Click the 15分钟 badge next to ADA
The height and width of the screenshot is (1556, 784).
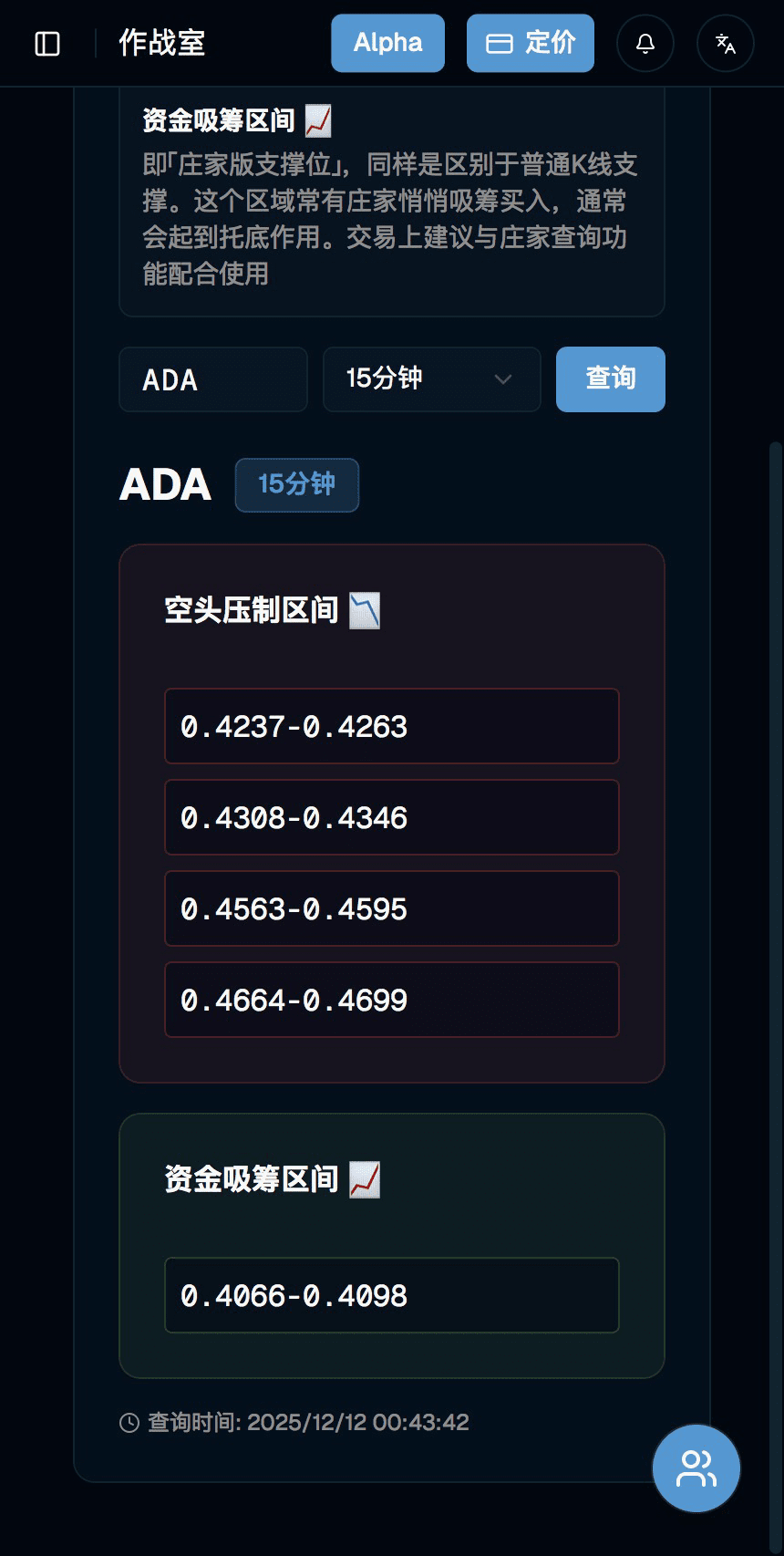(297, 484)
